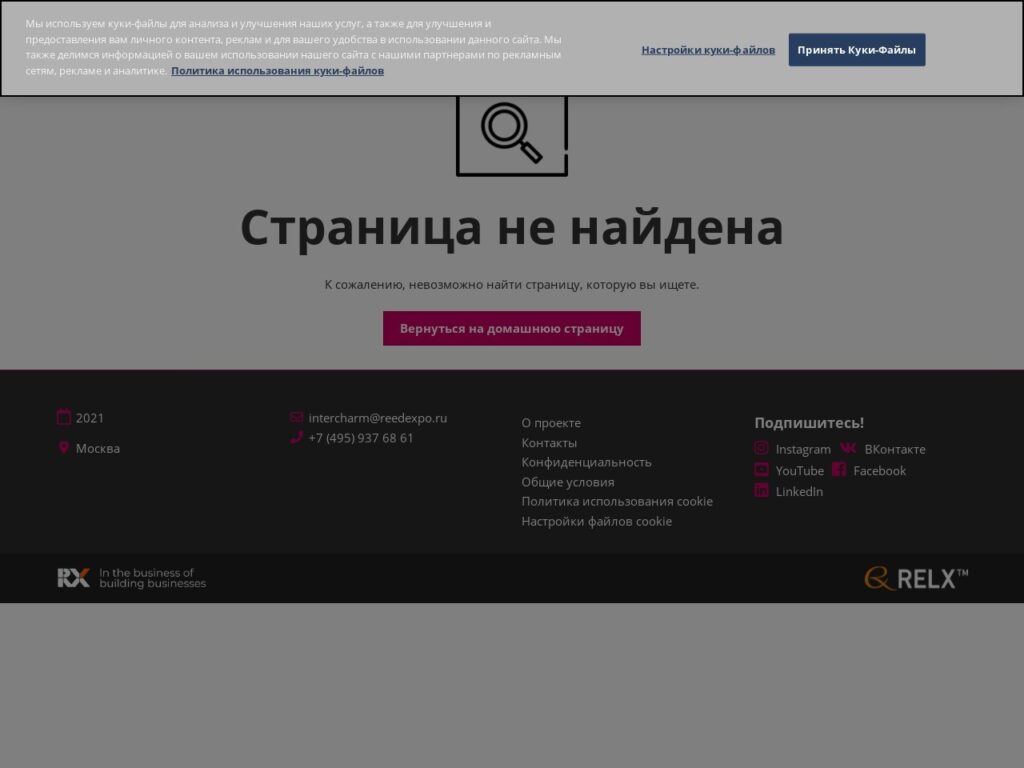Click the Москва location text
The height and width of the screenshot is (768, 1024).
tap(97, 449)
